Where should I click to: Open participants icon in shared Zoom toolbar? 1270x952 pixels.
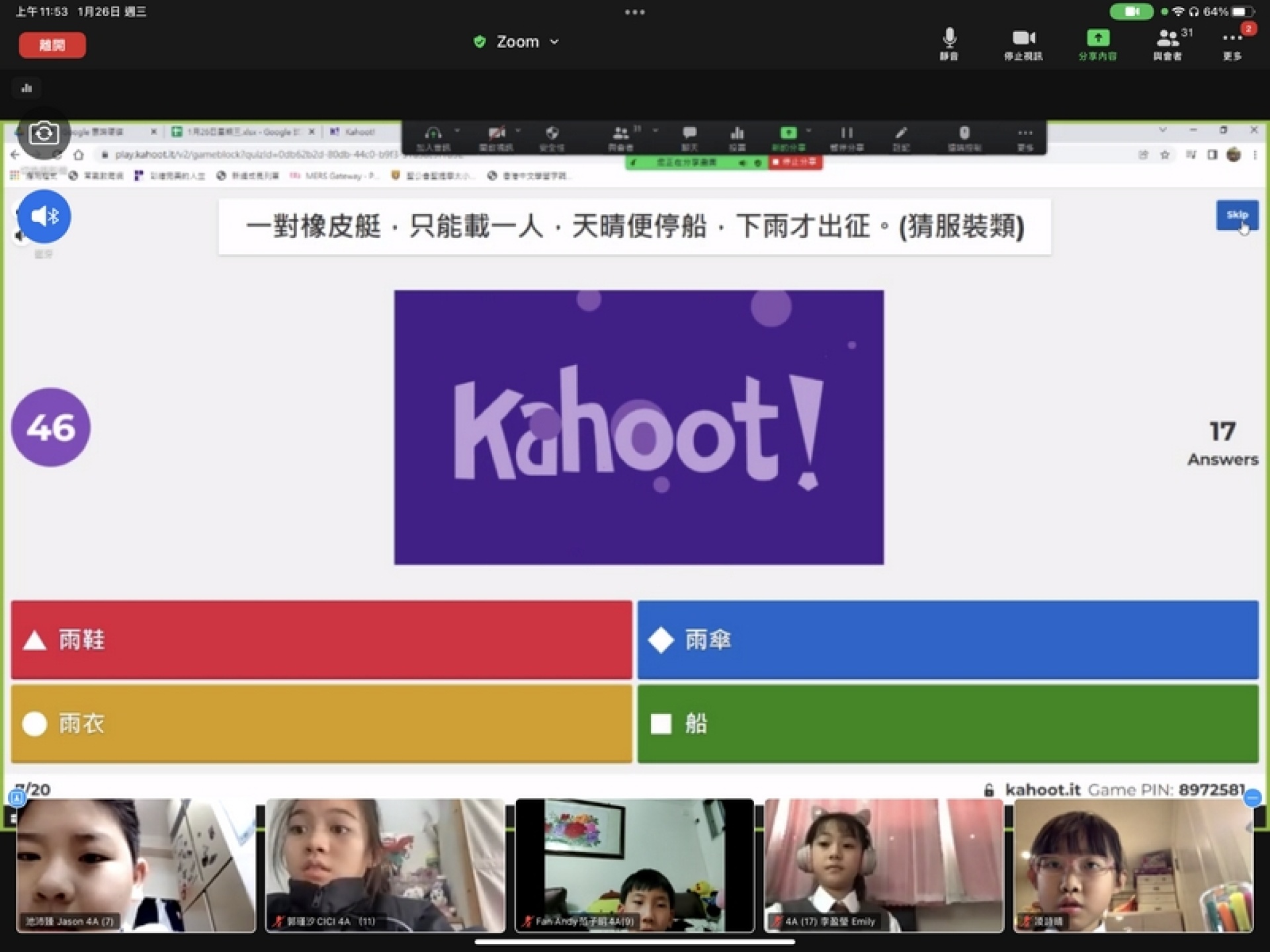coord(621,138)
